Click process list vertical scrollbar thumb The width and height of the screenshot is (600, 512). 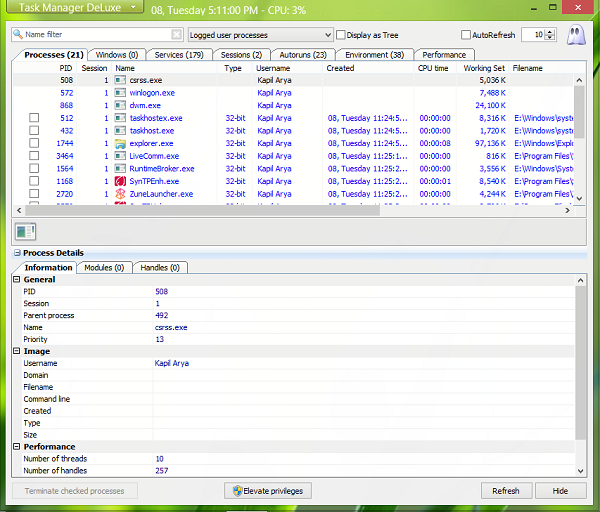(579, 112)
